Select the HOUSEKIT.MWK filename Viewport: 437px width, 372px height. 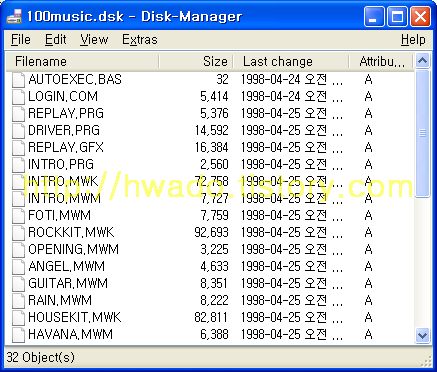click(75, 318)
